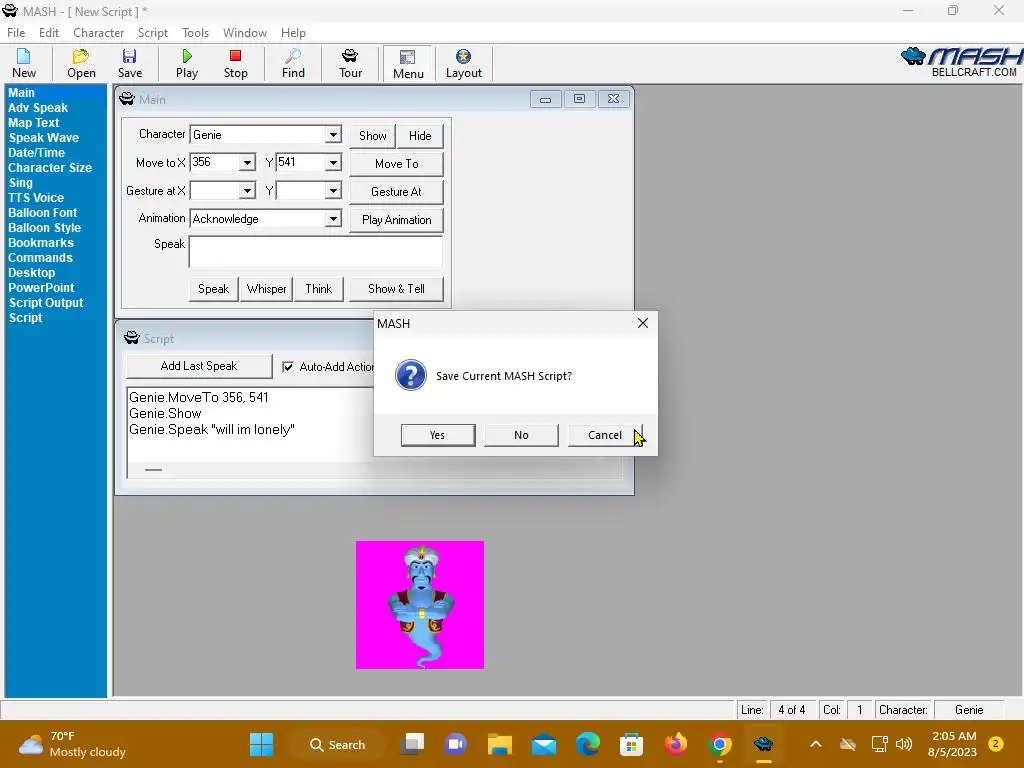Open the video chat taskbar icon
This screenshot has height=768, width=1024.
point(456,744)
